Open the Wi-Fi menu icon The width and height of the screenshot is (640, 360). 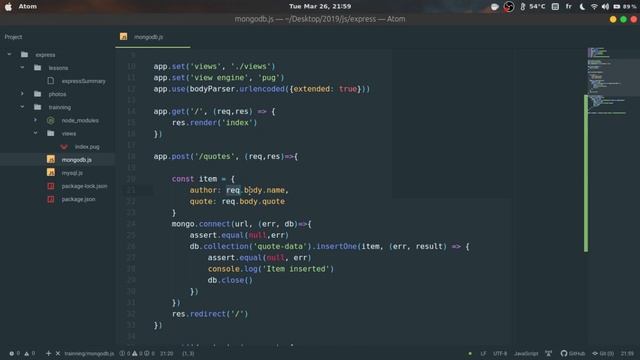tap(594, 7)
